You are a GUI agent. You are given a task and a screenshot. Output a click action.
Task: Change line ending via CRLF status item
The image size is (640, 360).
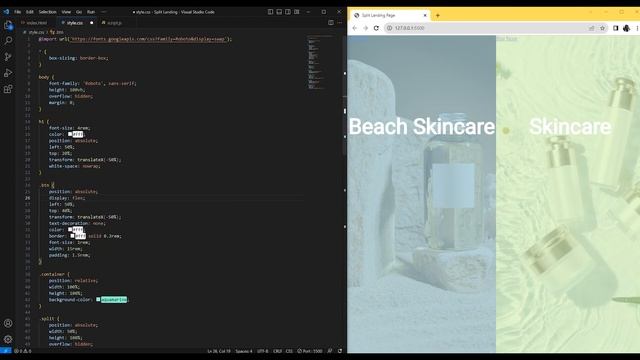click(277, 351)
